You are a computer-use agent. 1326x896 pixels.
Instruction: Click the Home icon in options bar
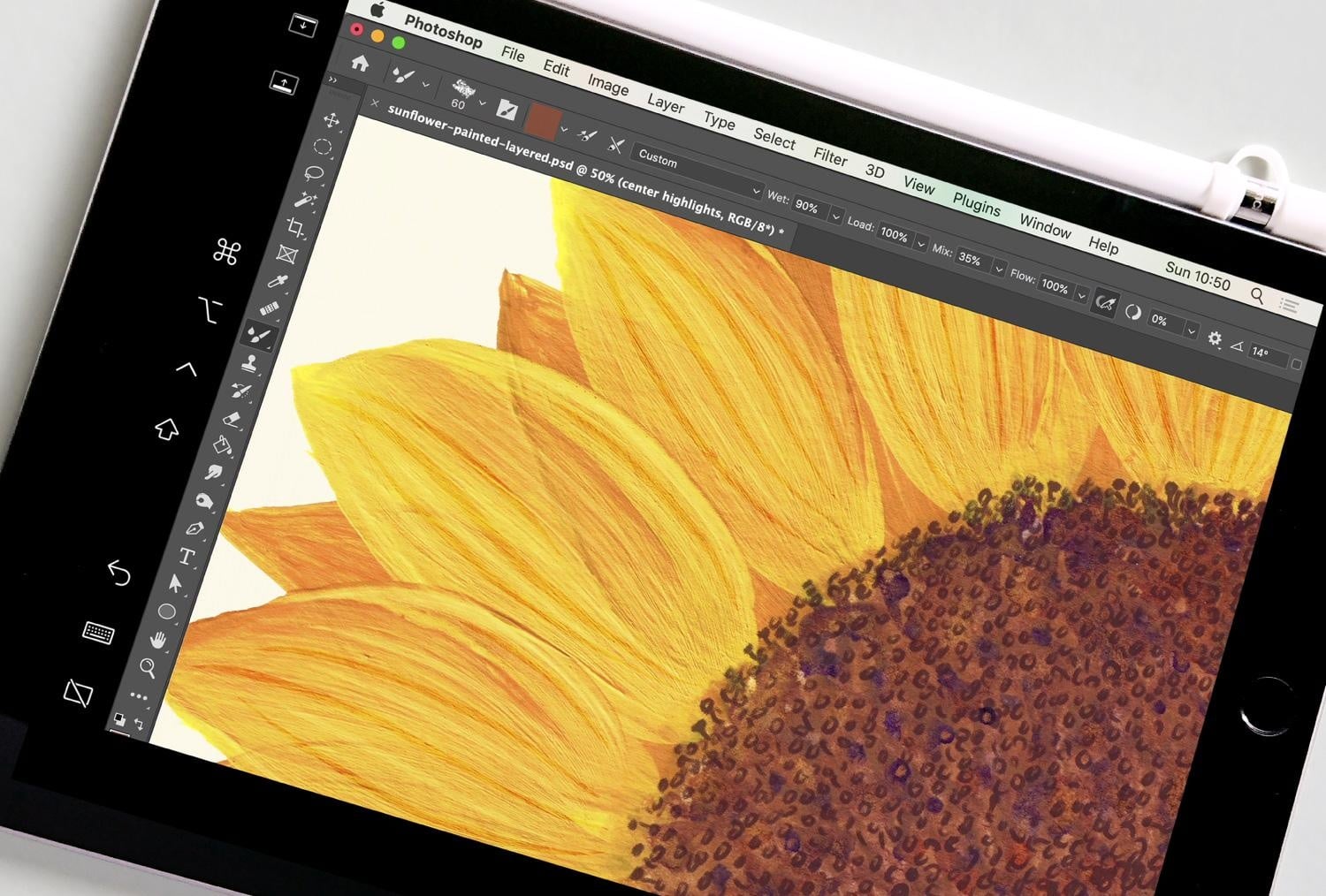[x=359, y=63]
